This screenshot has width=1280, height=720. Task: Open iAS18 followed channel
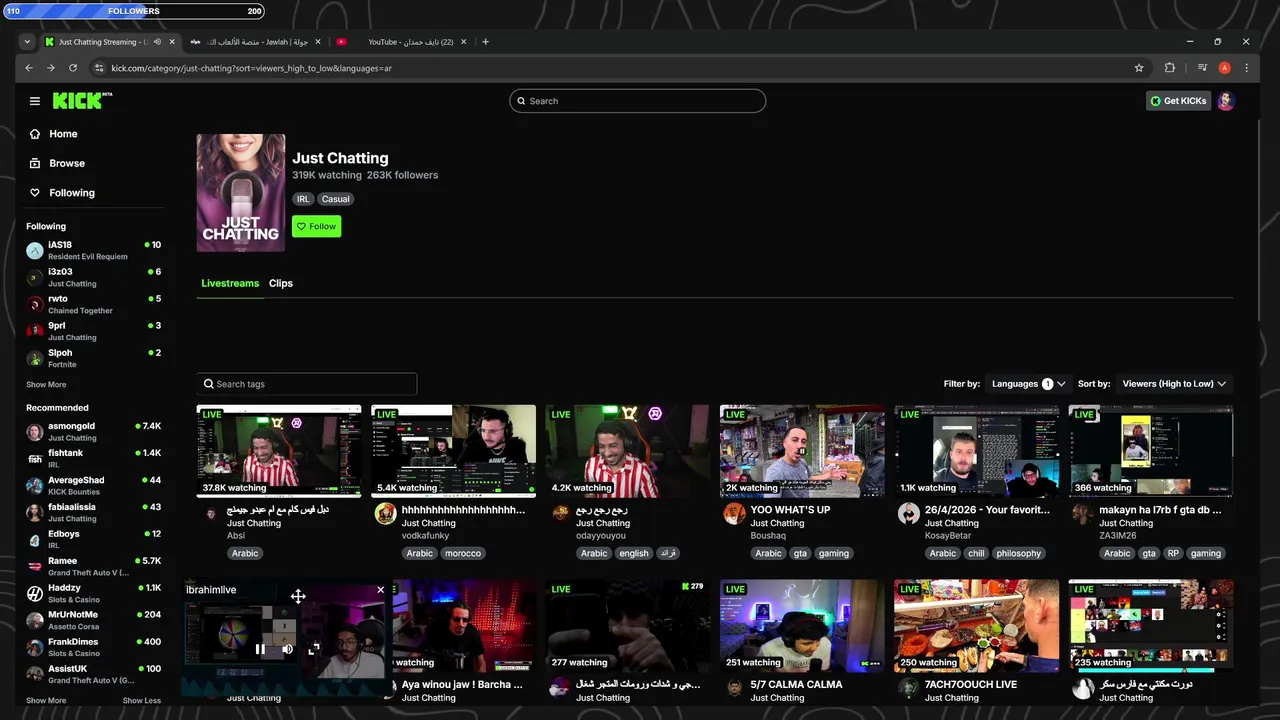pyautogui.click(x=93, y=250)
